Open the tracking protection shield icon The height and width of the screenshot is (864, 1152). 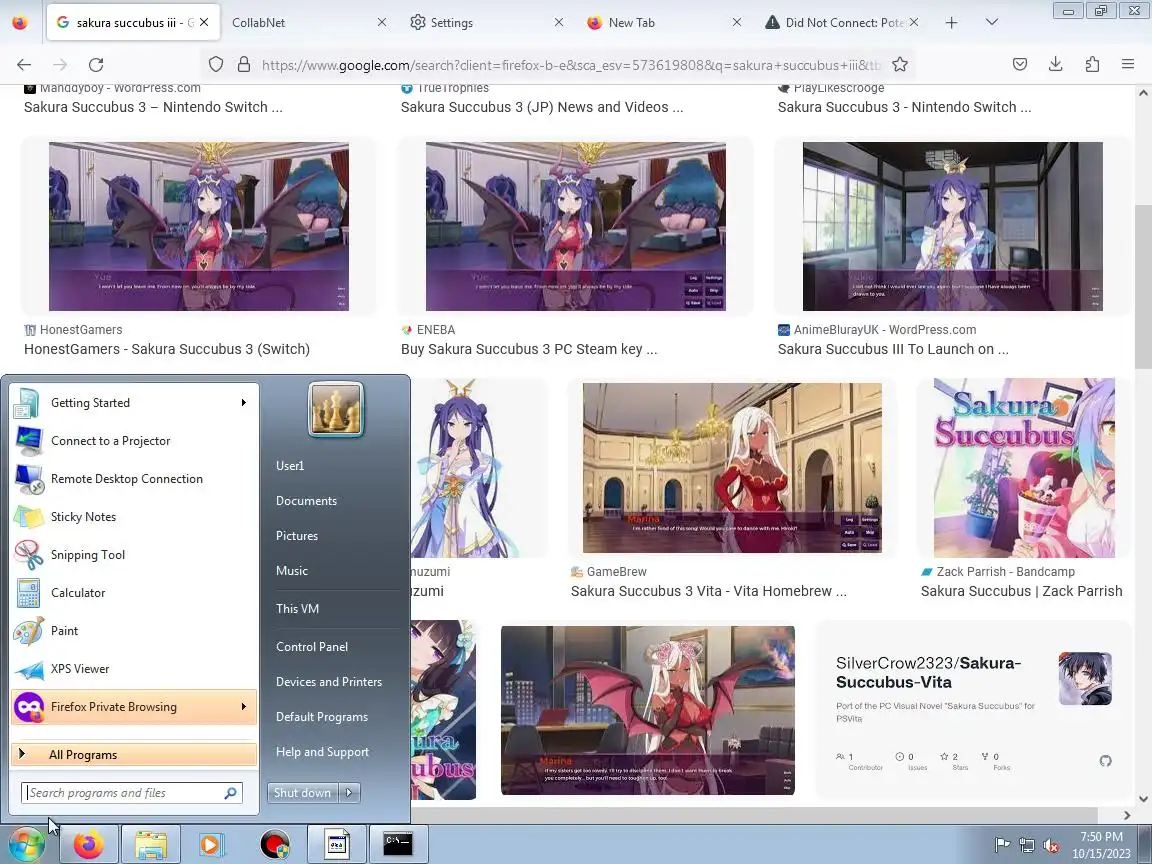[215, 65]
